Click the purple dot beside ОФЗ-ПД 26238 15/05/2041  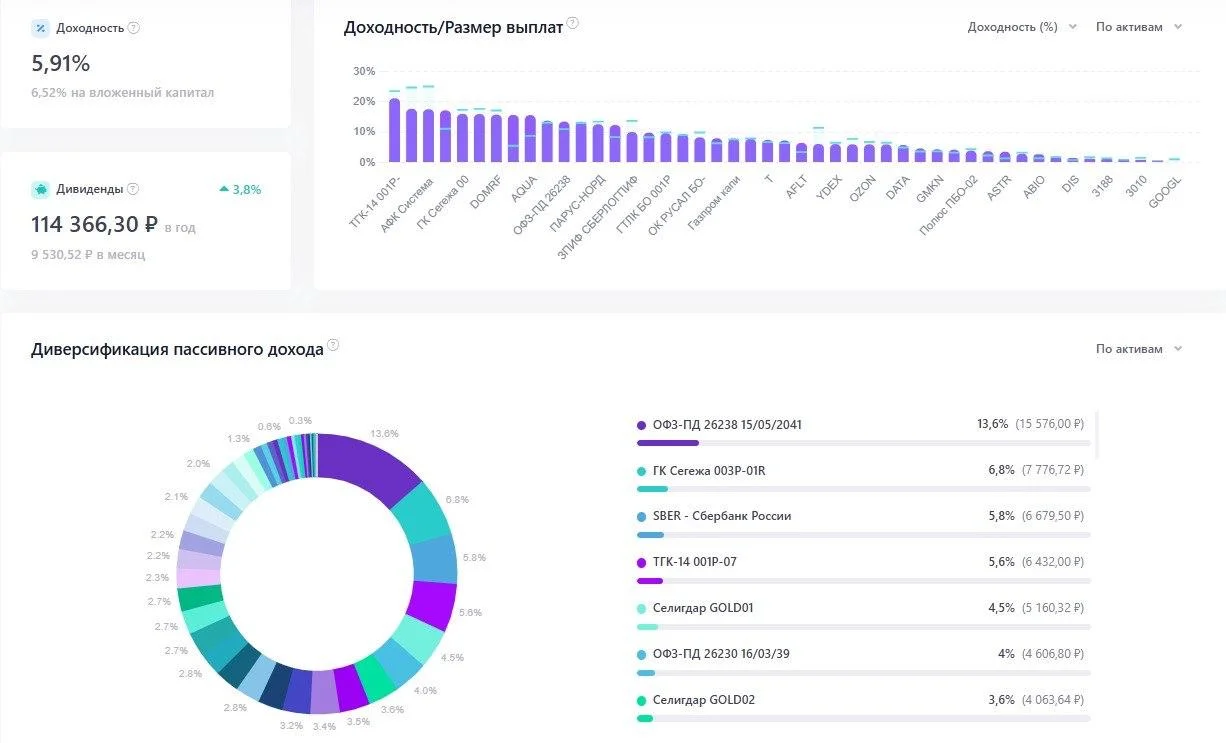641,425
